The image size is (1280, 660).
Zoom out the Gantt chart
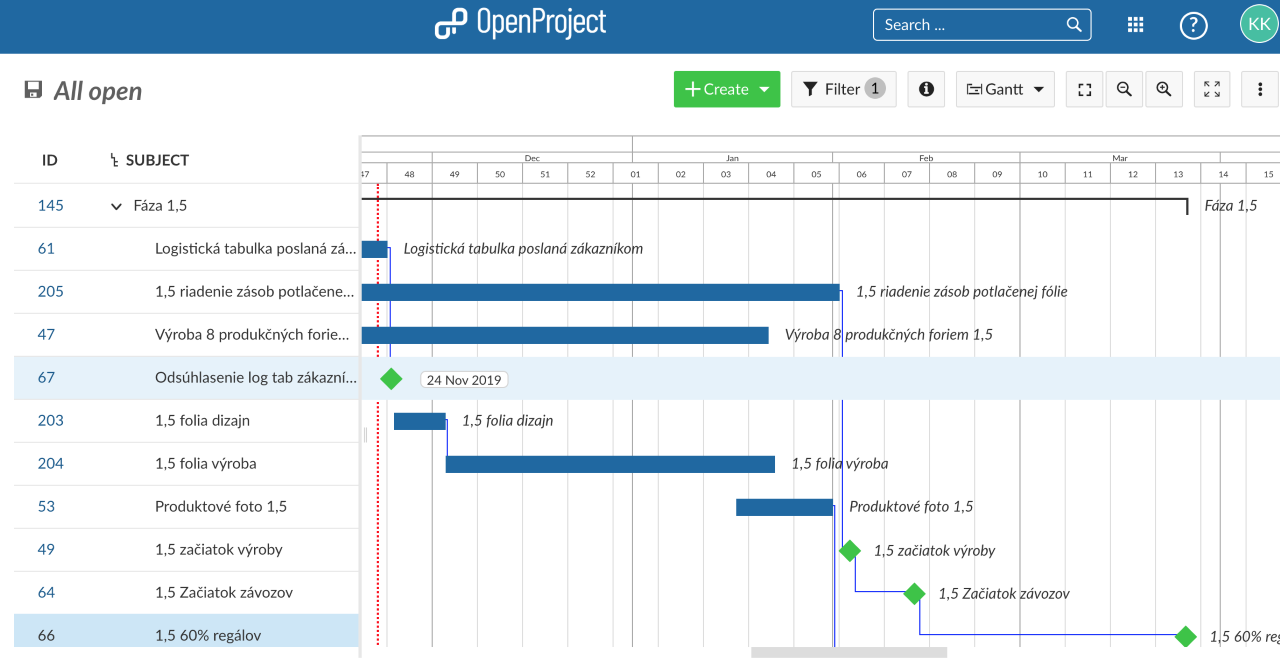tap(1124, 89)
